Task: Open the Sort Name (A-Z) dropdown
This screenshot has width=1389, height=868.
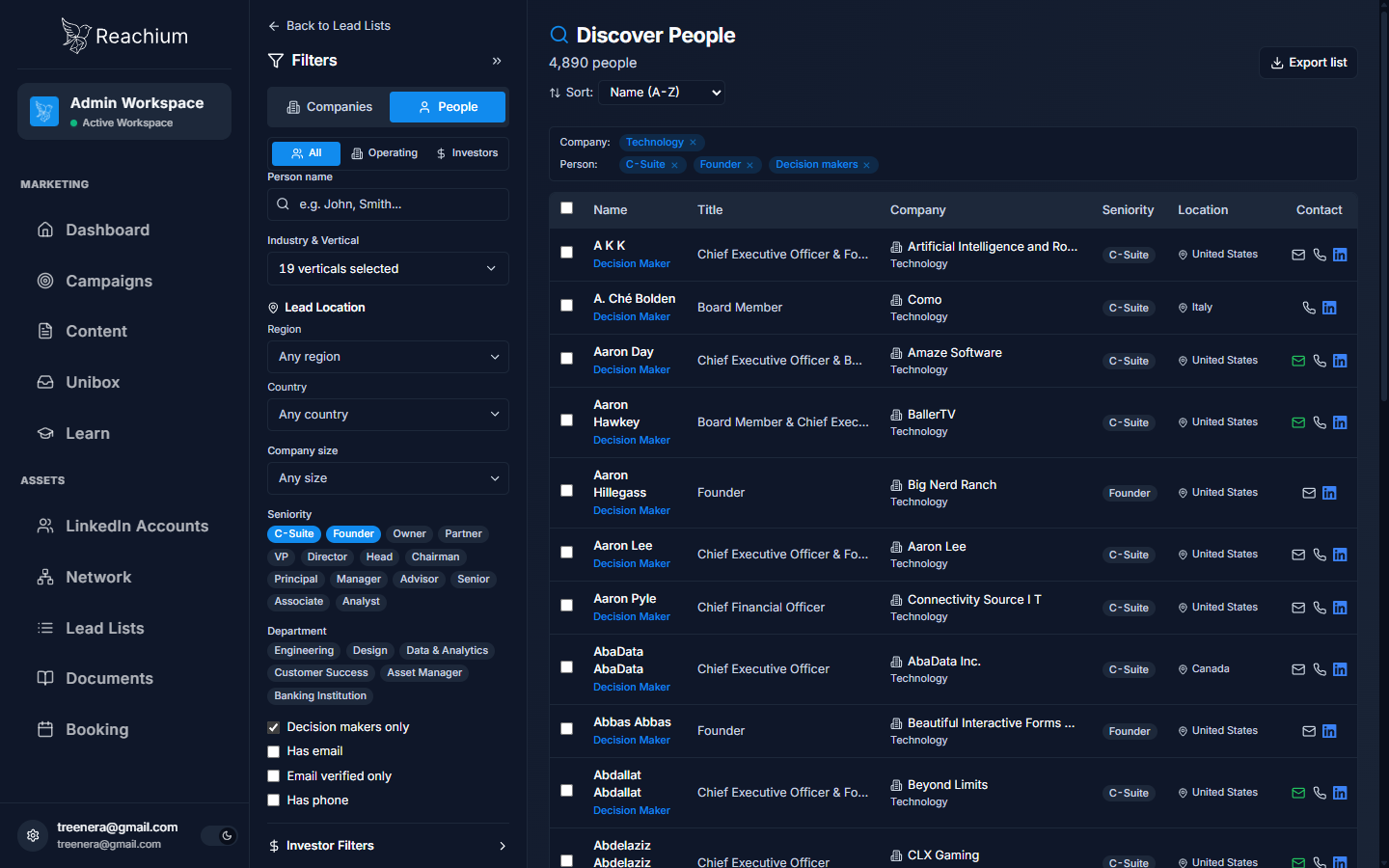Action: pyautogui.click(x=662, y=93)
